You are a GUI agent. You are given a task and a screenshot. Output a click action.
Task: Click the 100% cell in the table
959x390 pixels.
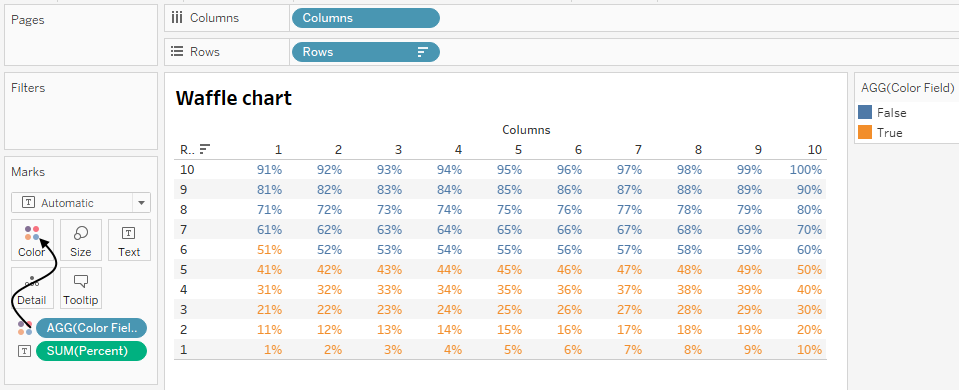pyautogui.click(x=805, y=169)
